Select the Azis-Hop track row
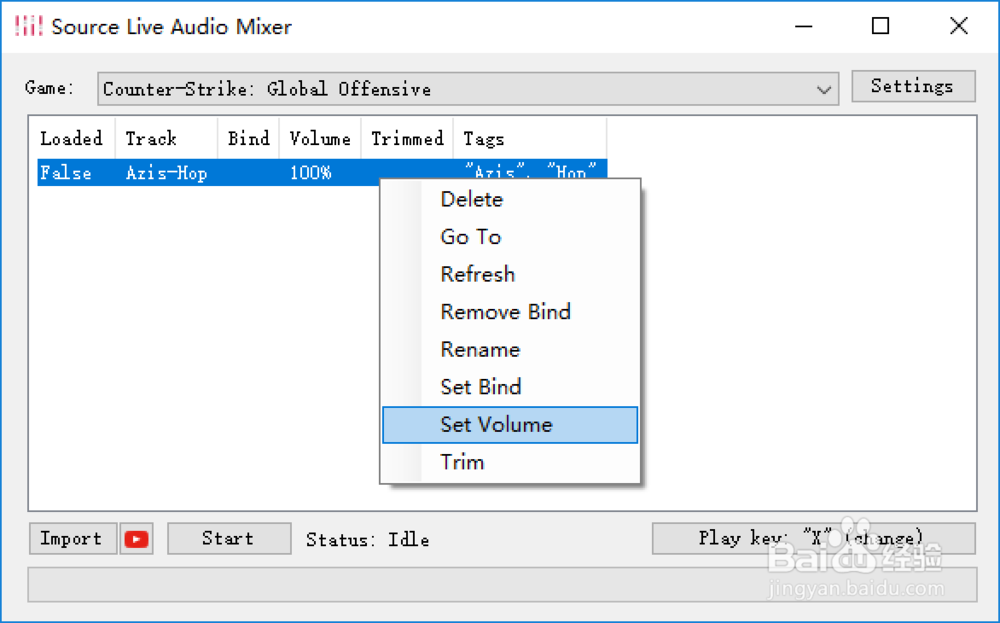1000x623 pixels. [166, 173]
